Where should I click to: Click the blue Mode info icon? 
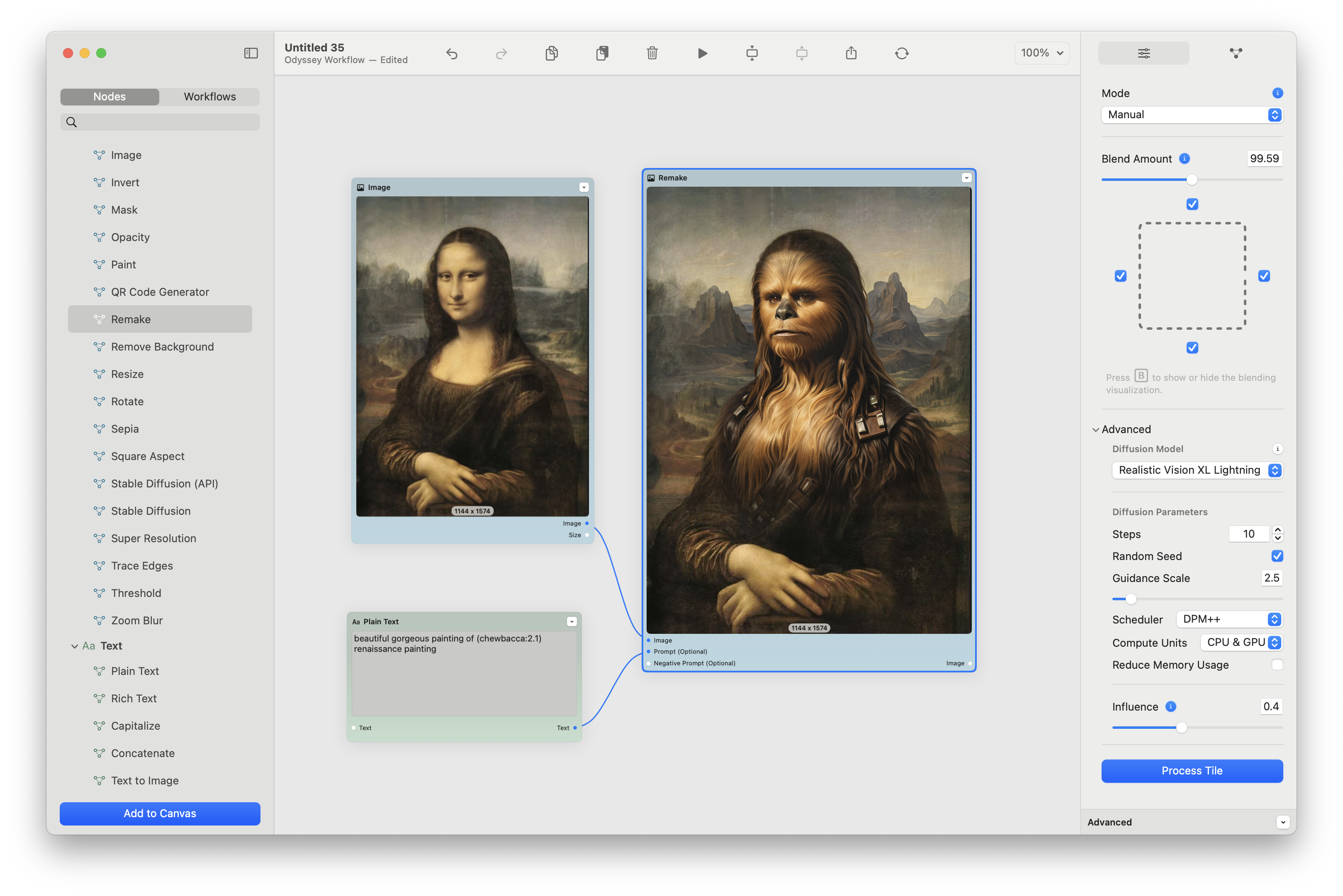[x=1277, y=93]
